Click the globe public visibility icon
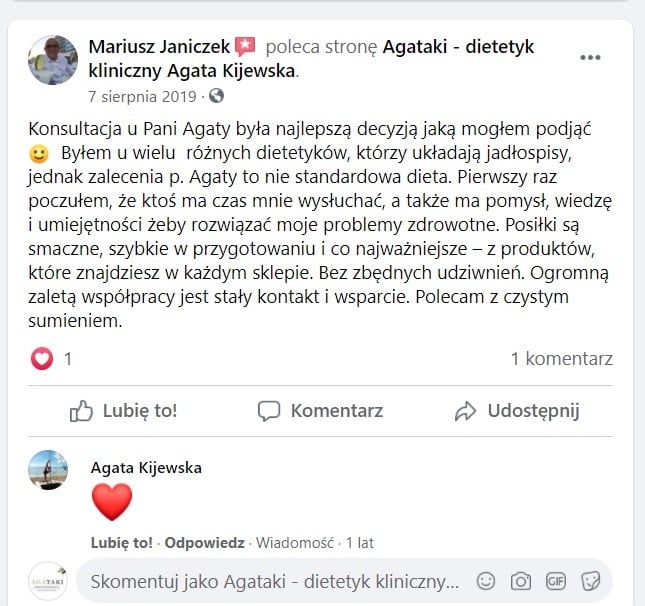 [x=216, y=96]
